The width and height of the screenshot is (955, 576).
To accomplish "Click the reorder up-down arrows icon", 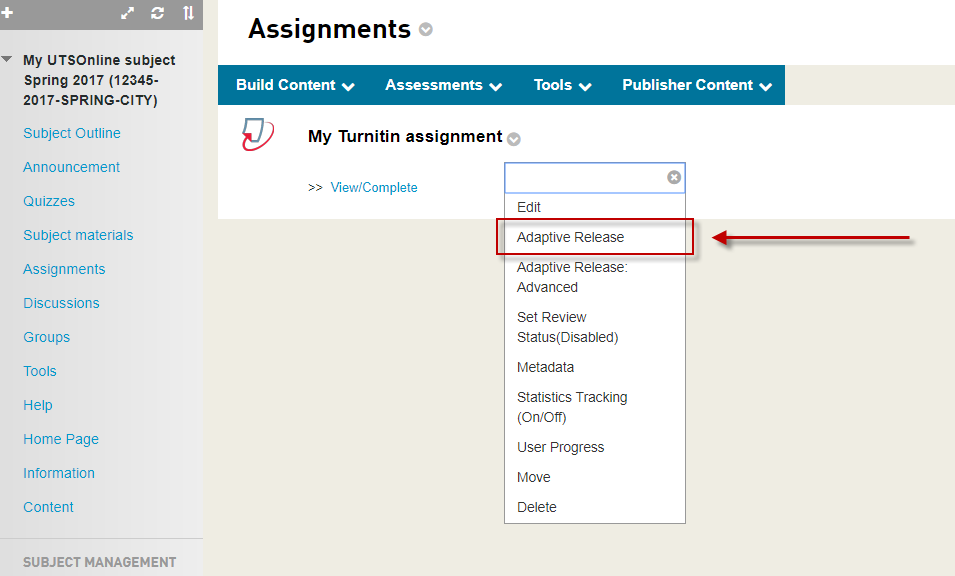I will click(x=188, y=13).
